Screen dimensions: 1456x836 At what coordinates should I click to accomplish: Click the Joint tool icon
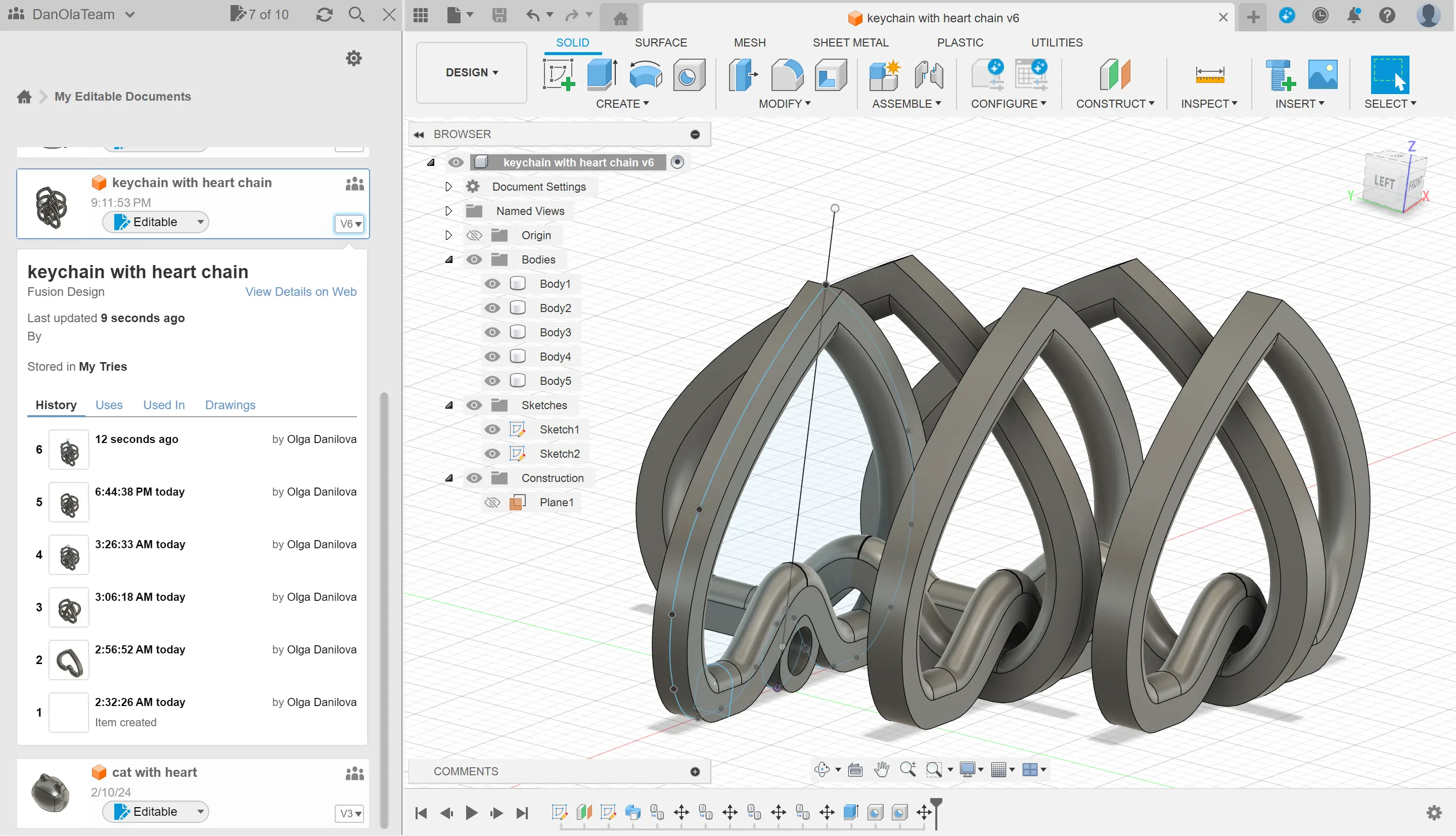pos(928,75)
